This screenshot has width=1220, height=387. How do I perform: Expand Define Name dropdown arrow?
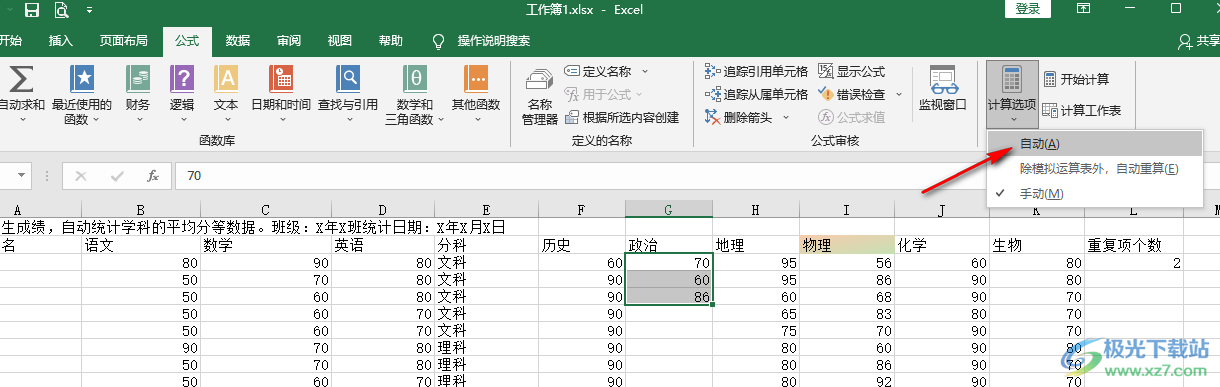point(644,71)
